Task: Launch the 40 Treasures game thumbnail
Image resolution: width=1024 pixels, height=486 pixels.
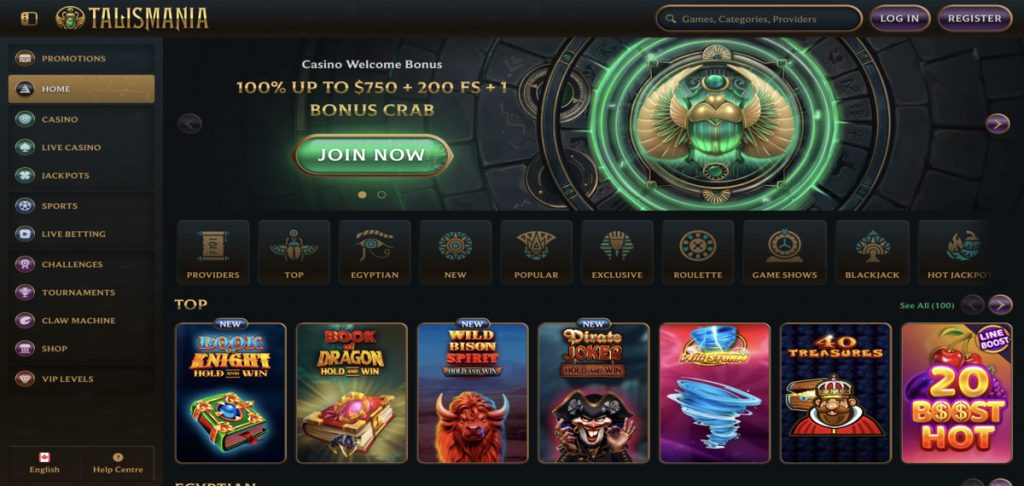Action: [x=836, y=393]
